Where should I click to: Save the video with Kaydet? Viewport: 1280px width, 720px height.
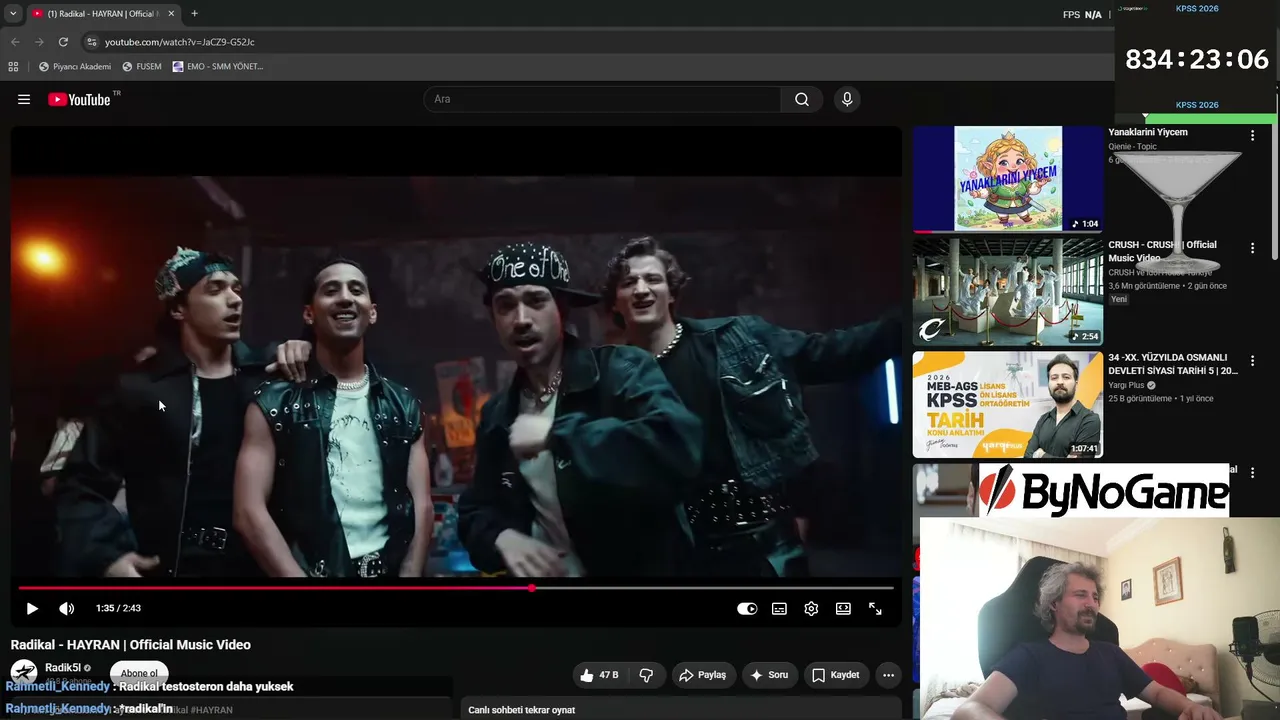836,675
